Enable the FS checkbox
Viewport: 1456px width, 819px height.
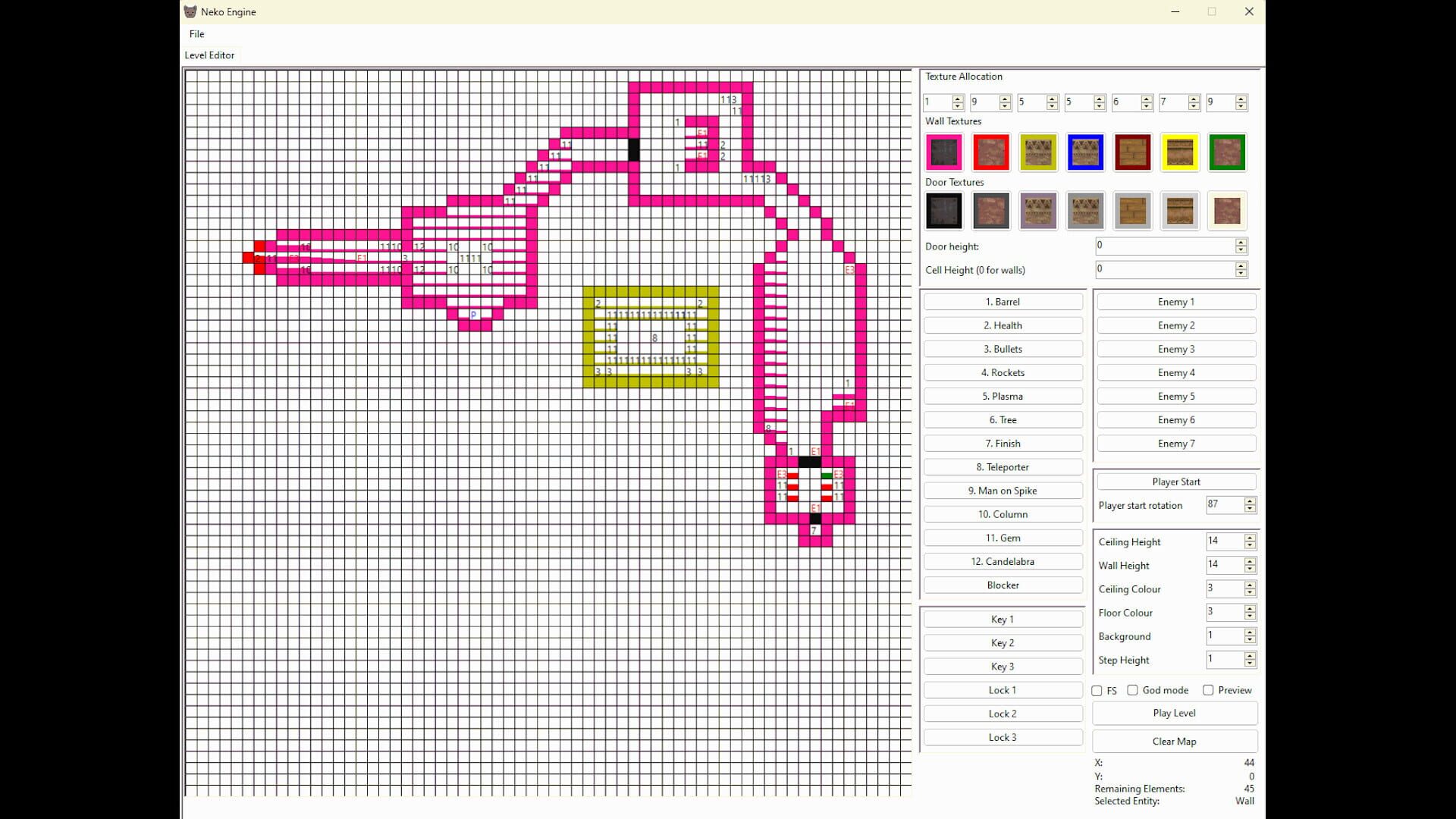coord(1097,690)
